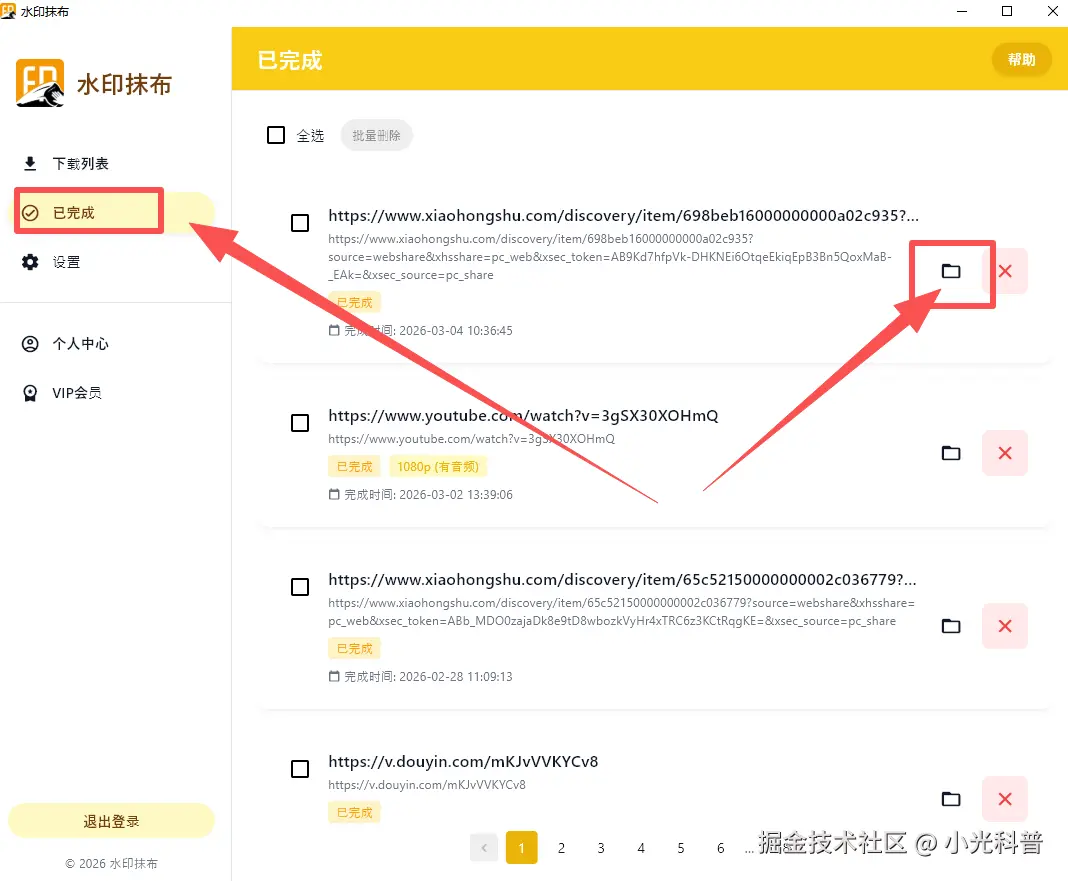Click the © 2026 水印抹布 footer text
Viewport: 1068px width, 881px height.
pos(111,863)
